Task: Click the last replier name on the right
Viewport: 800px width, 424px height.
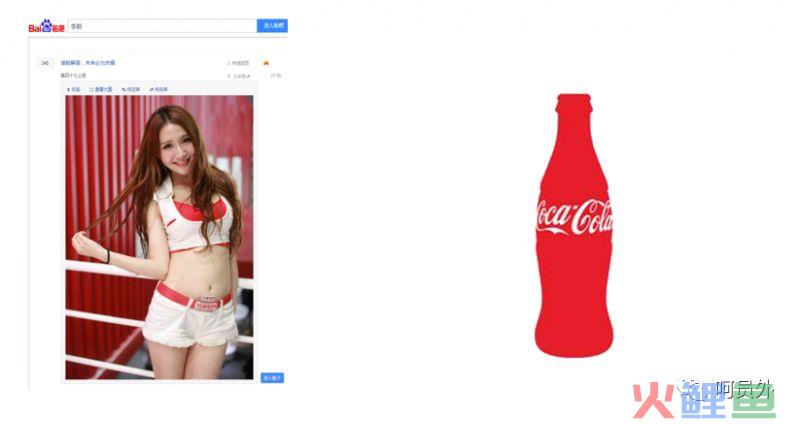Action: pyautogui.click(x=239, y=76)
